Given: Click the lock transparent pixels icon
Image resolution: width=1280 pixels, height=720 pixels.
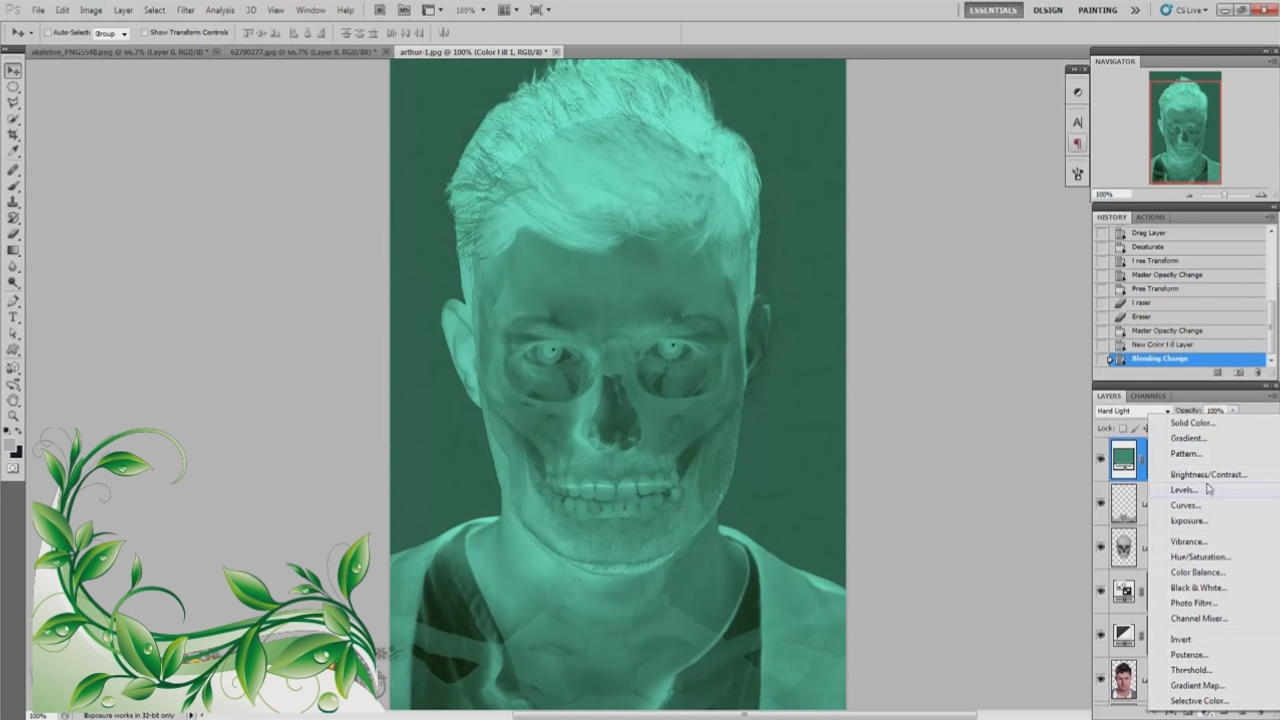Looking at the screenshot, I should pos(1123,428).
